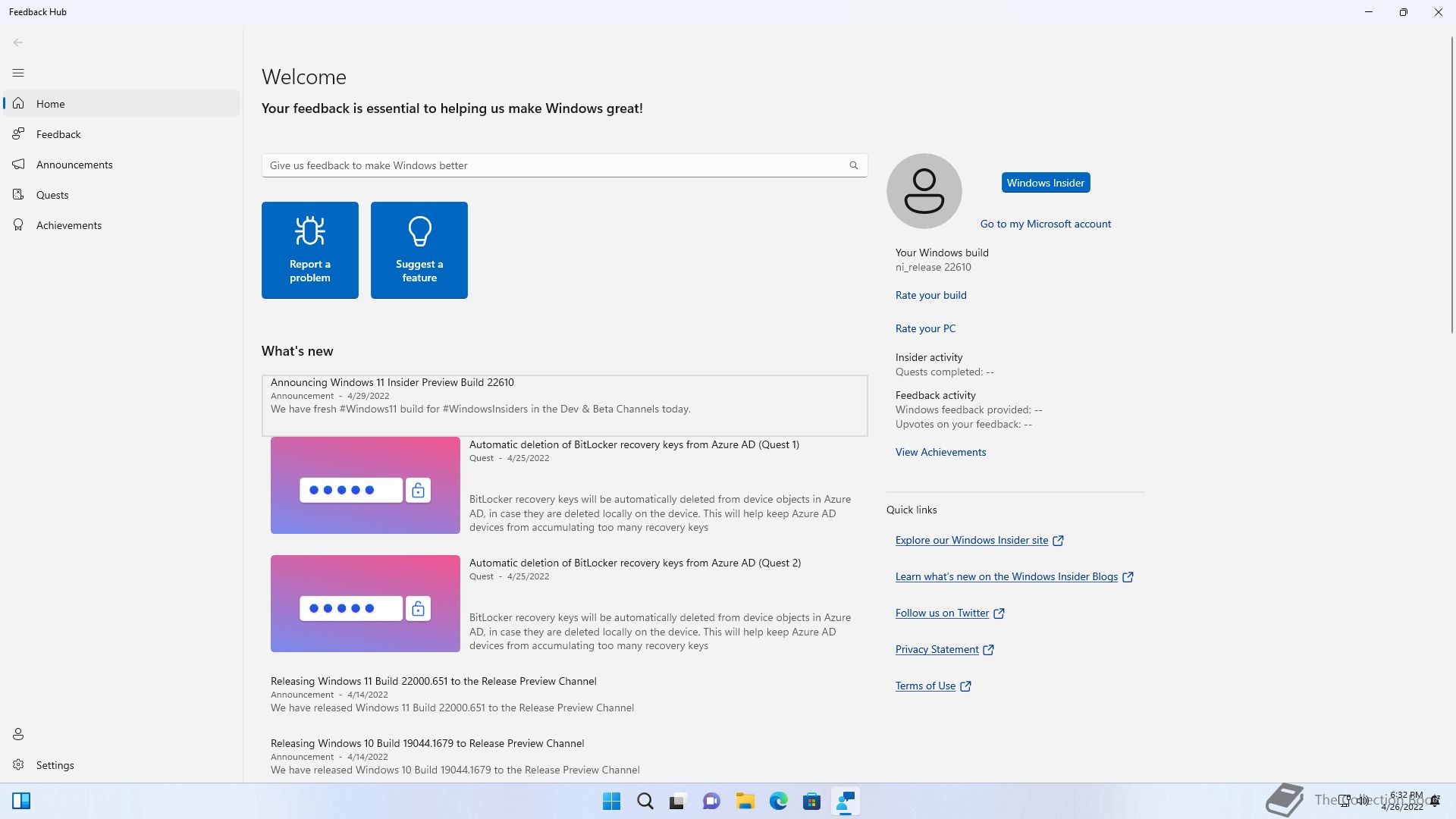Click the page vertical scrollbar
The height and width of the screenshot is (819, 1456).
coord(1451,186)
